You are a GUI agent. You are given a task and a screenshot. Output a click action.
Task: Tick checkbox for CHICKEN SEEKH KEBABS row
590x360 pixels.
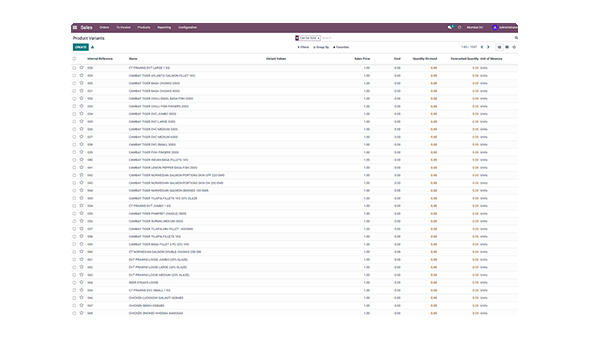pyautogui.click(x=74, y=305)
